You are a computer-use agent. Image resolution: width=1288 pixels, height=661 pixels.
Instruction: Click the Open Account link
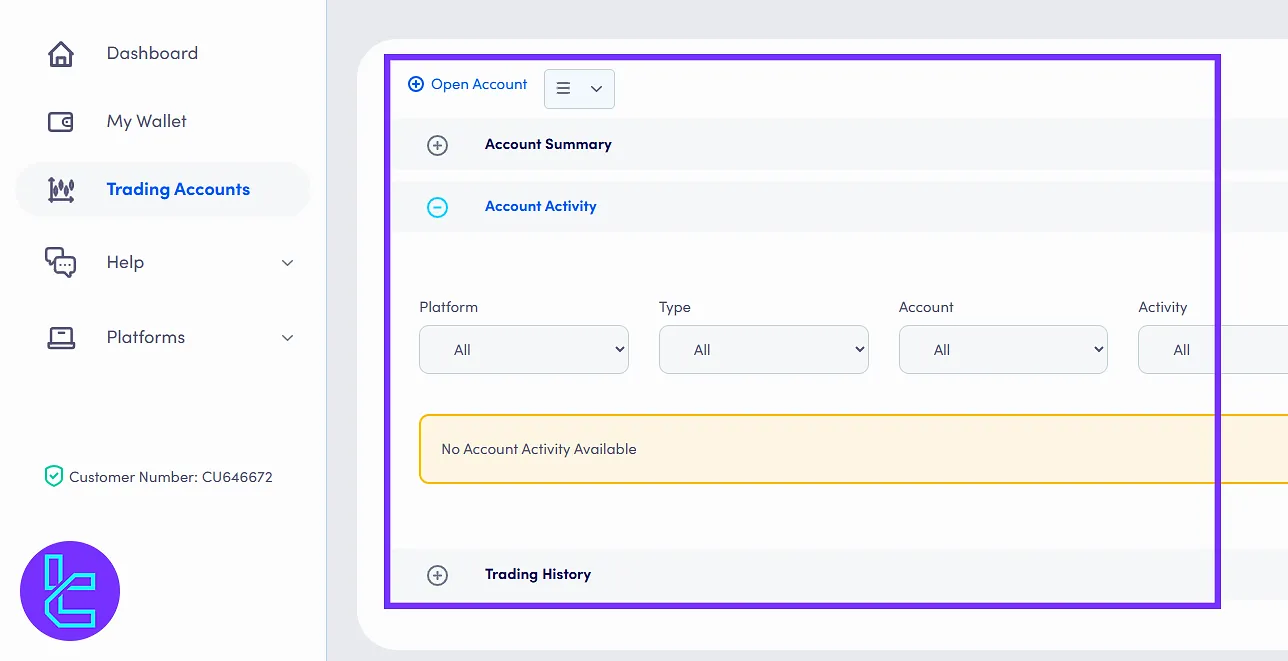[478, 85]
